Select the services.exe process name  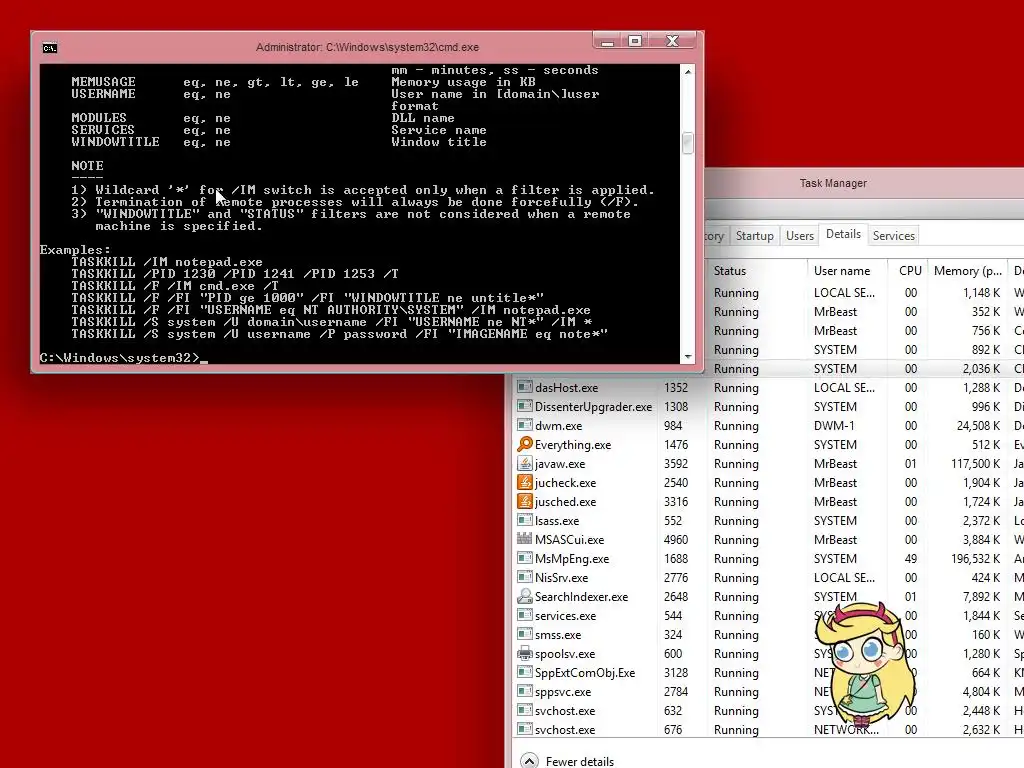click(565, 615)
